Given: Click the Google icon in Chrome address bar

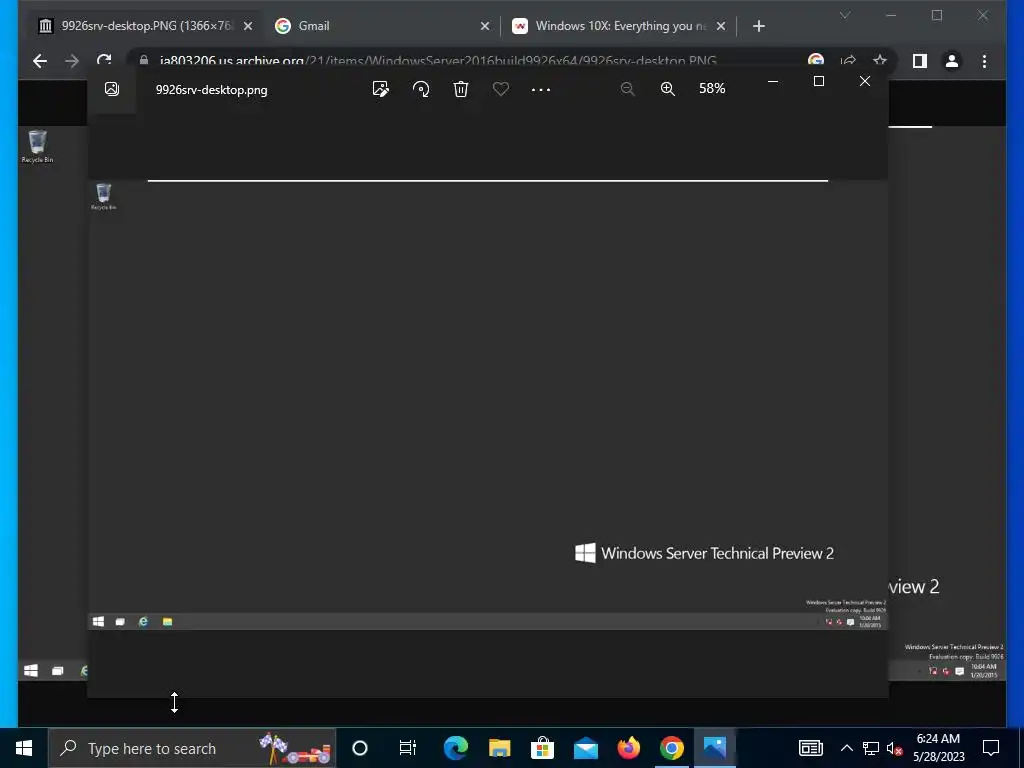Looking at the screenshot, I should click(x=816, y=61).
